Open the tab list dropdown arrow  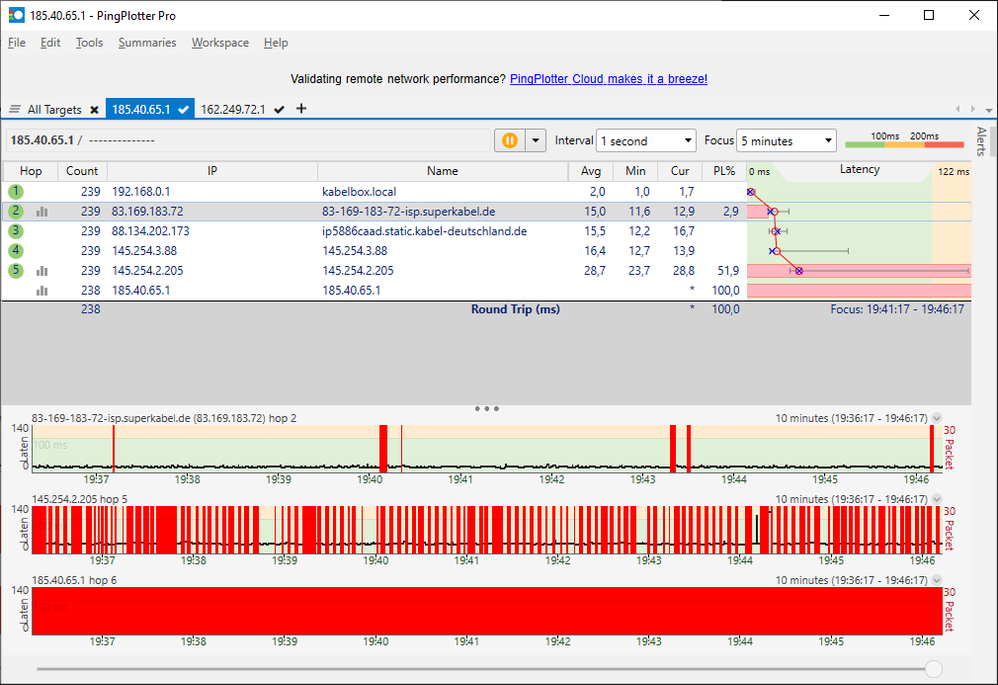[988, 110]
